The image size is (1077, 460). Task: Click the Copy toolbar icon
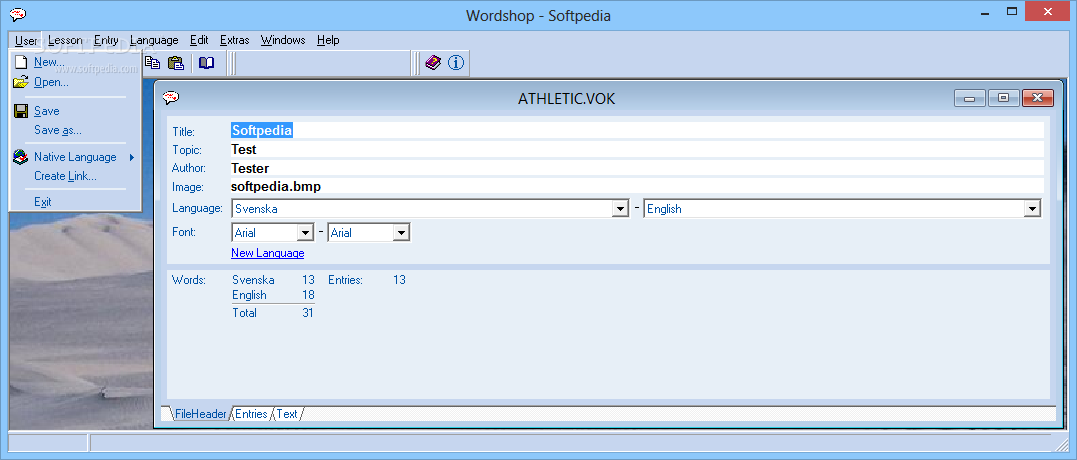152,63
